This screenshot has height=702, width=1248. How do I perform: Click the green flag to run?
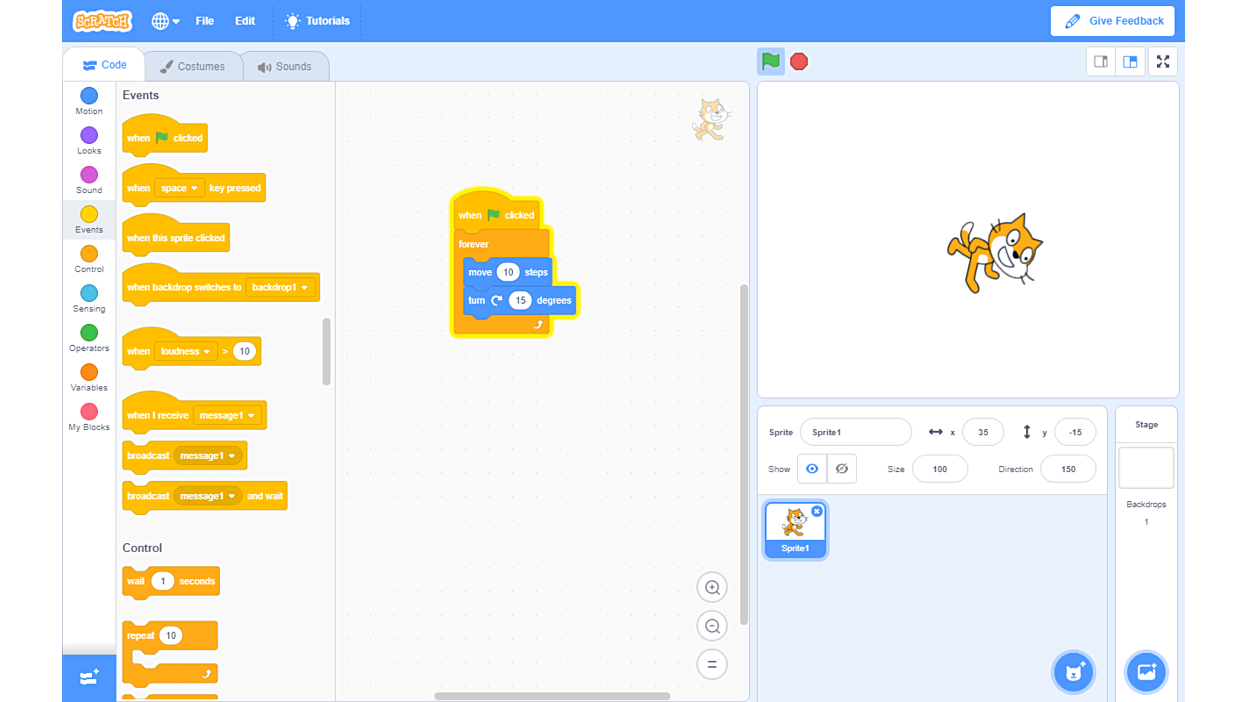point(770,62)
